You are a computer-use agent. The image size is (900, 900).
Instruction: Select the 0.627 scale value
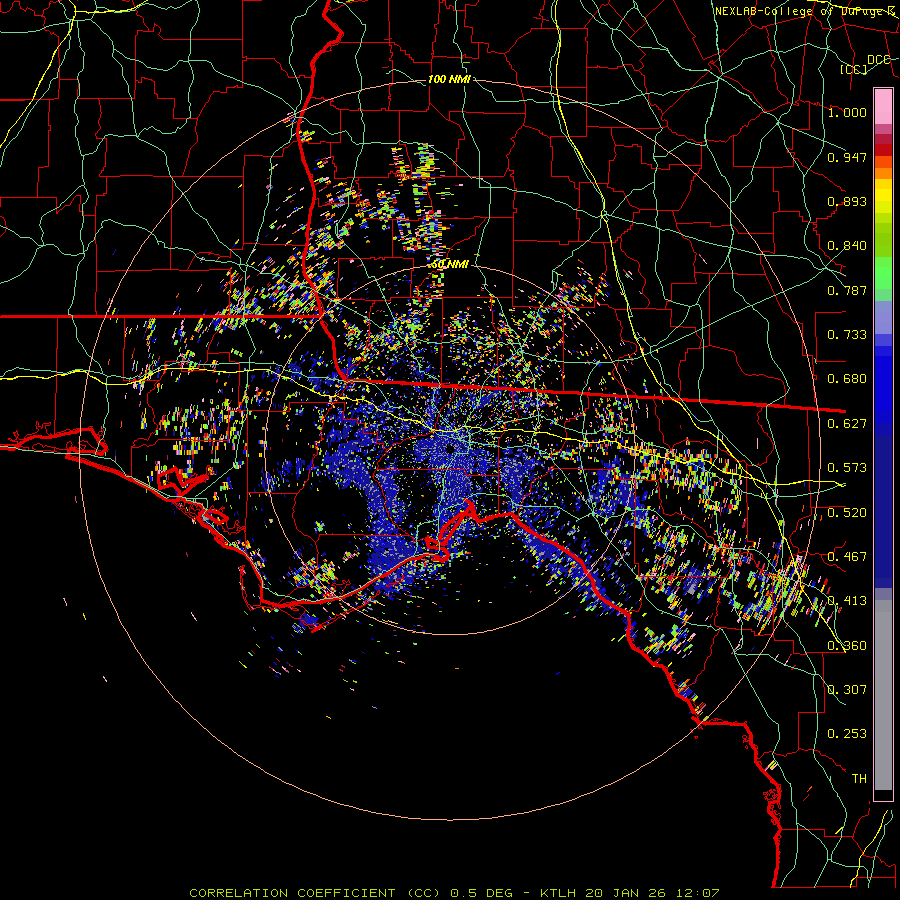coord(847,424)
